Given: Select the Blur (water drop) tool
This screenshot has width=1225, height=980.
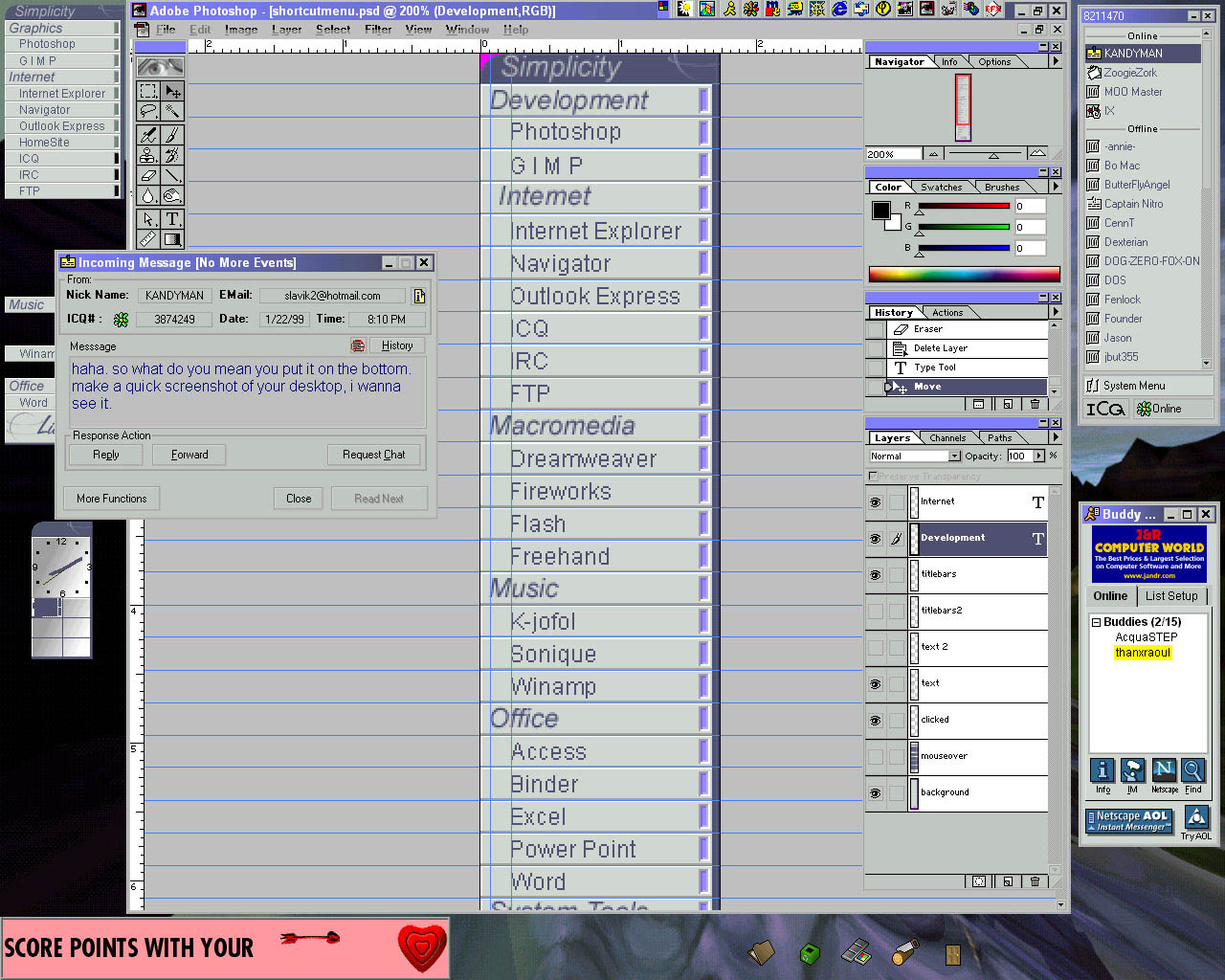Looking at the screenshot, I should 148,195.
